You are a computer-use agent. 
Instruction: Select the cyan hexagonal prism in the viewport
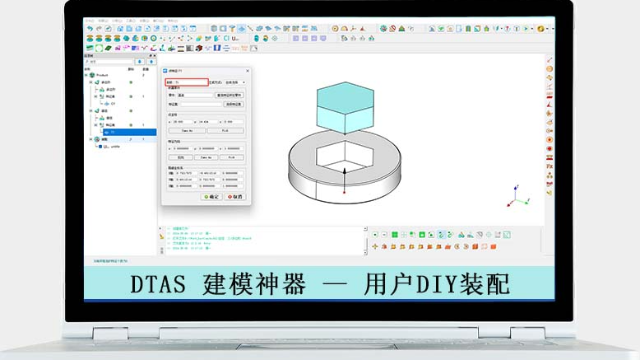pyautogui.click(x=345, y=107)
